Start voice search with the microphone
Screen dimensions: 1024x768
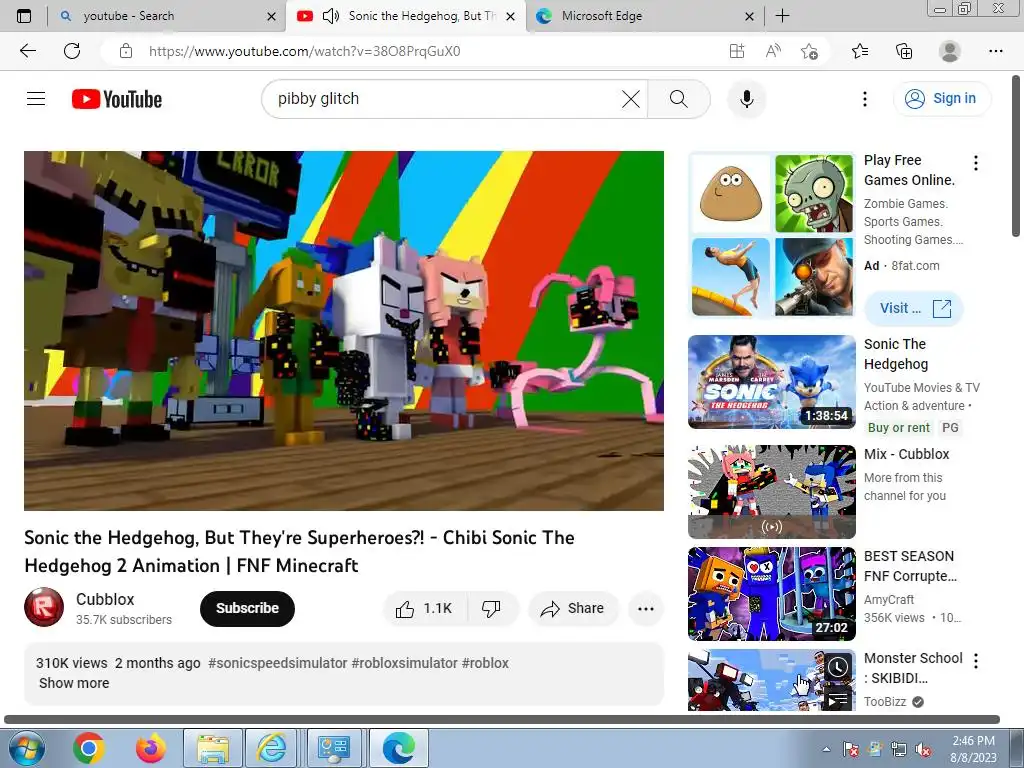[x=746, y=99]
